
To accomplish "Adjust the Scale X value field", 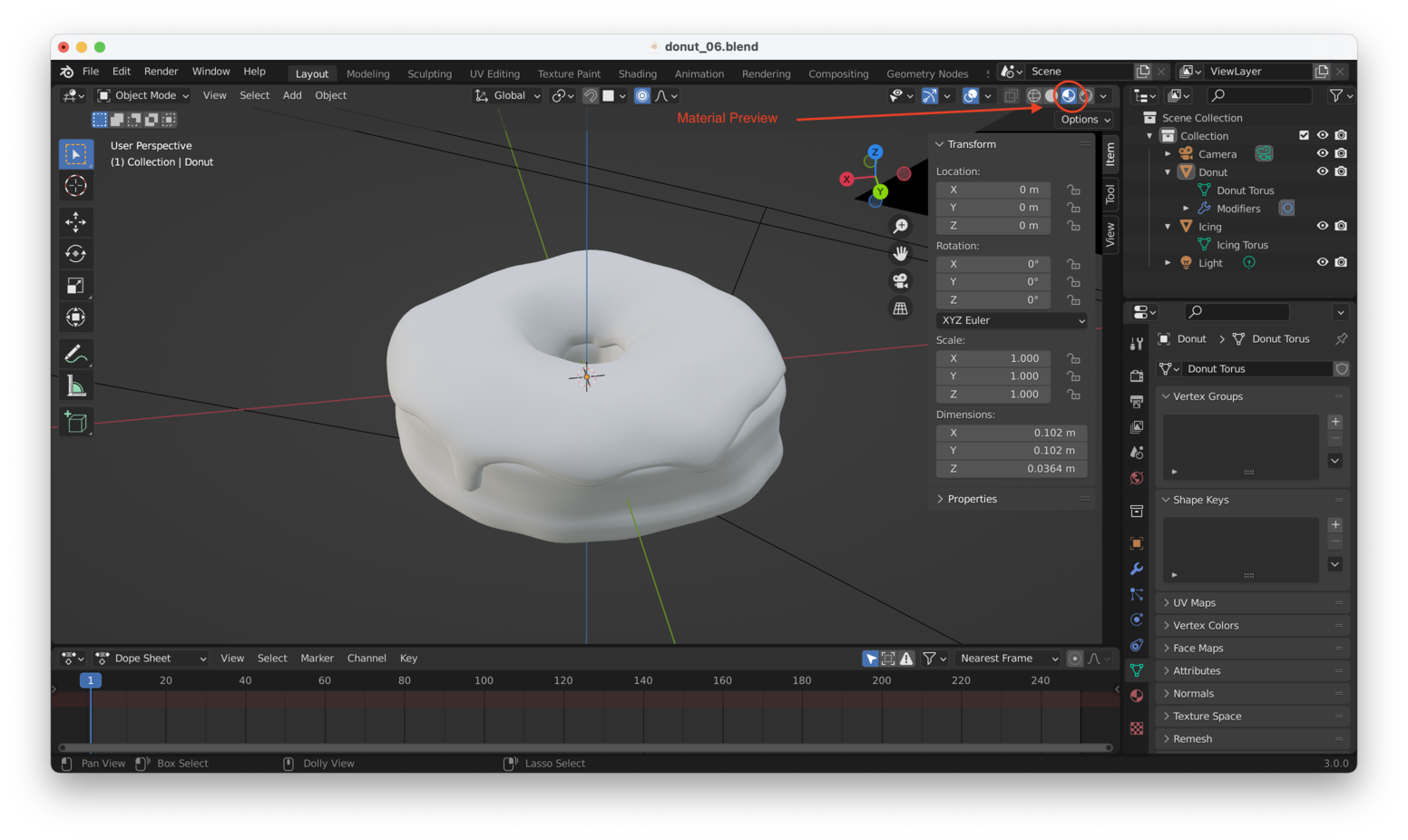I will click(x=993, y=358).
